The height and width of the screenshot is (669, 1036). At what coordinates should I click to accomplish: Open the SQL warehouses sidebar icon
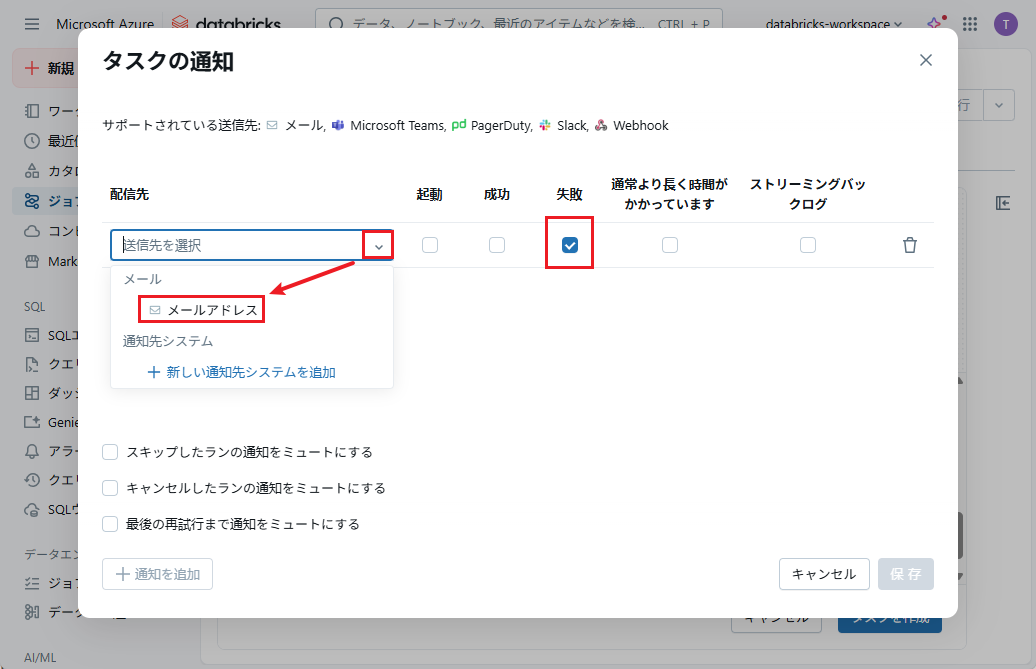[x=32, y=509]
